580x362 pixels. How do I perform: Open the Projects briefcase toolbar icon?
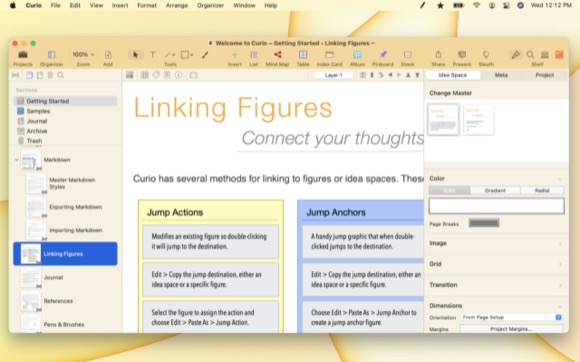23,55
